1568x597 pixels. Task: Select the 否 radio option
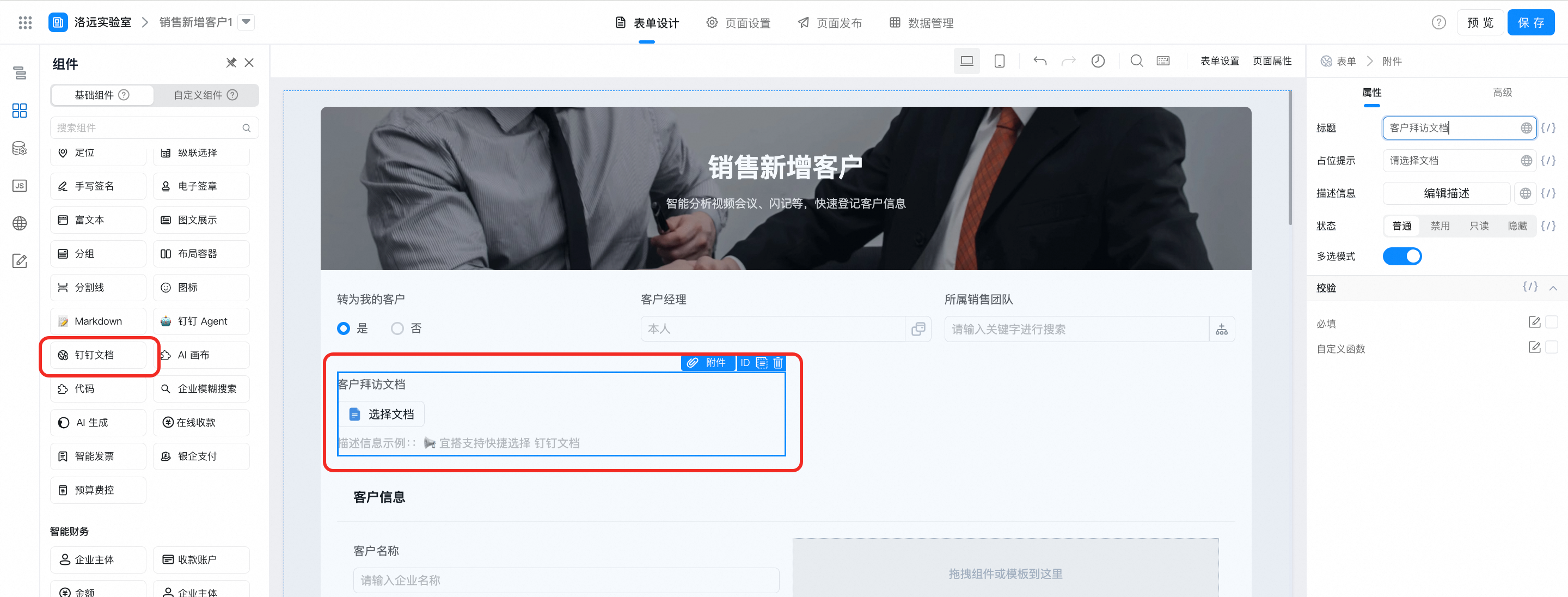[397, 328]
